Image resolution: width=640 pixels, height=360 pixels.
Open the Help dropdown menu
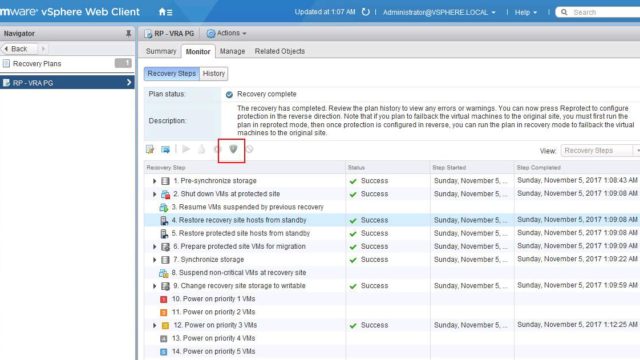526,12
